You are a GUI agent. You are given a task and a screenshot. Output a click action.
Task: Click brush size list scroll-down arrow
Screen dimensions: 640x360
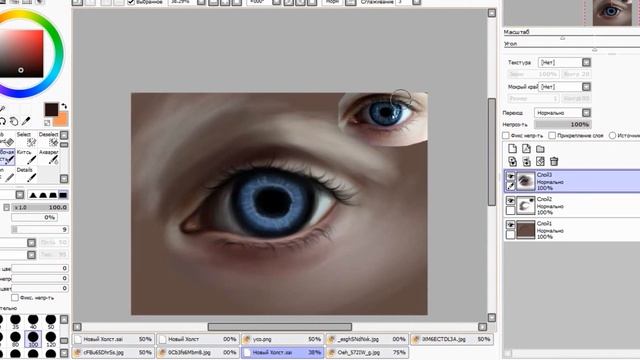64,353
